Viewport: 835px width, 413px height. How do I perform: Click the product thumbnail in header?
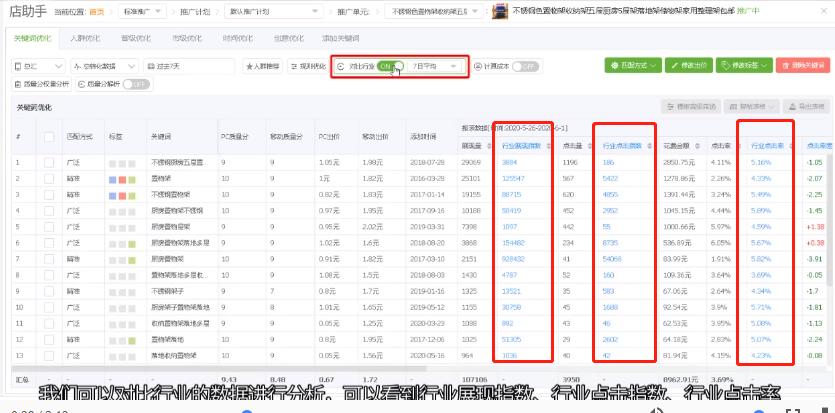point(500,11)
